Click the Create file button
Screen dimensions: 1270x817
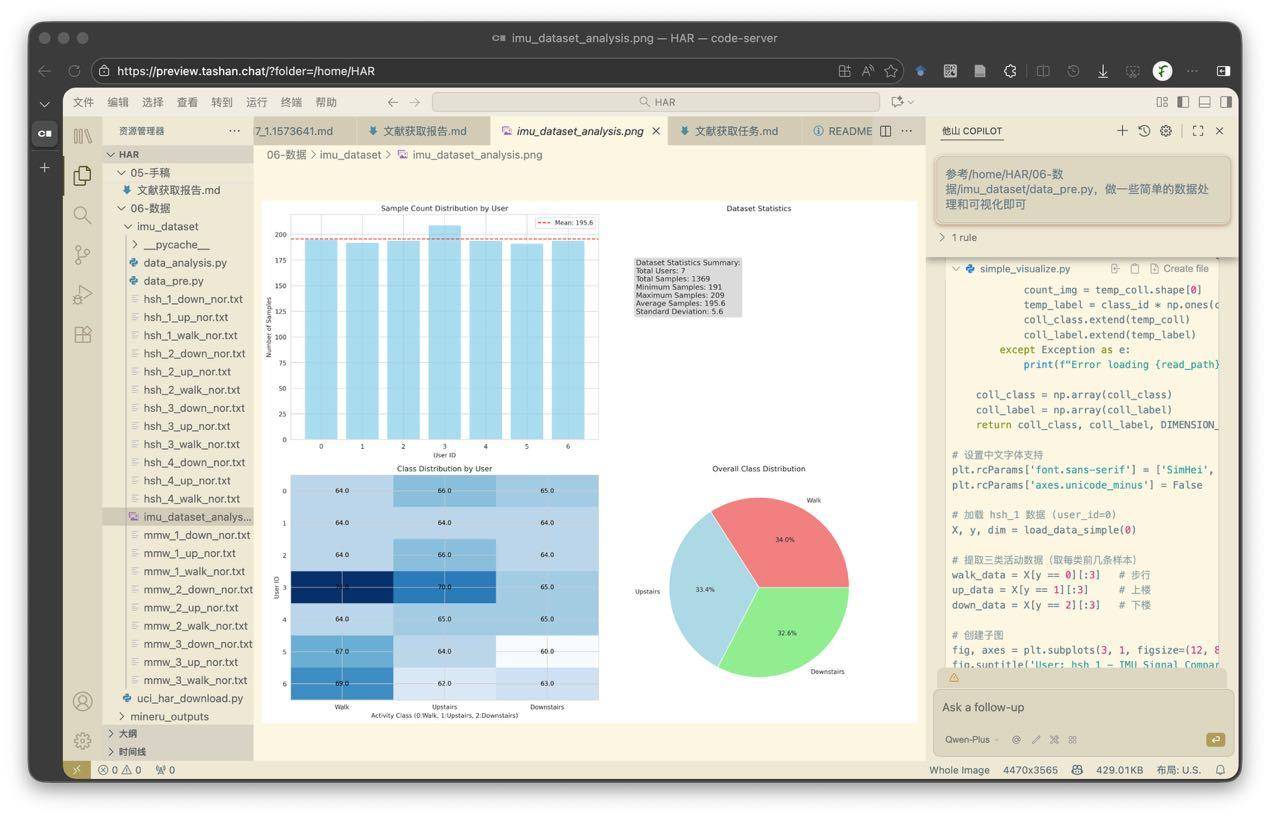tap(1179, 269)
